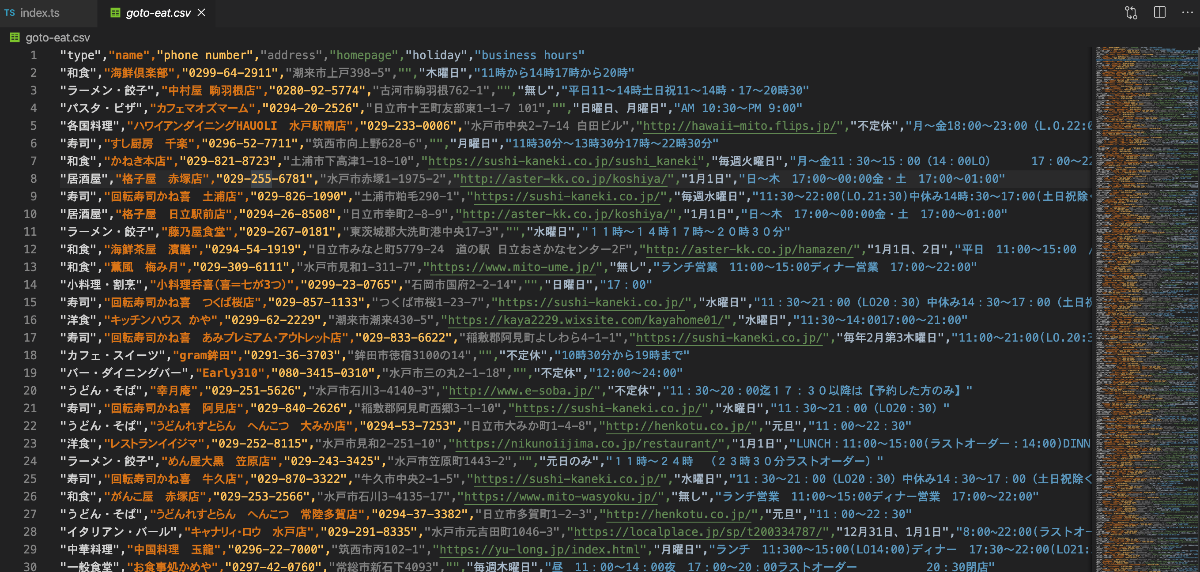Screen dimensions: 1200x572
Task: Click the TS icon on index.ts tab
Action: point(10,13)
